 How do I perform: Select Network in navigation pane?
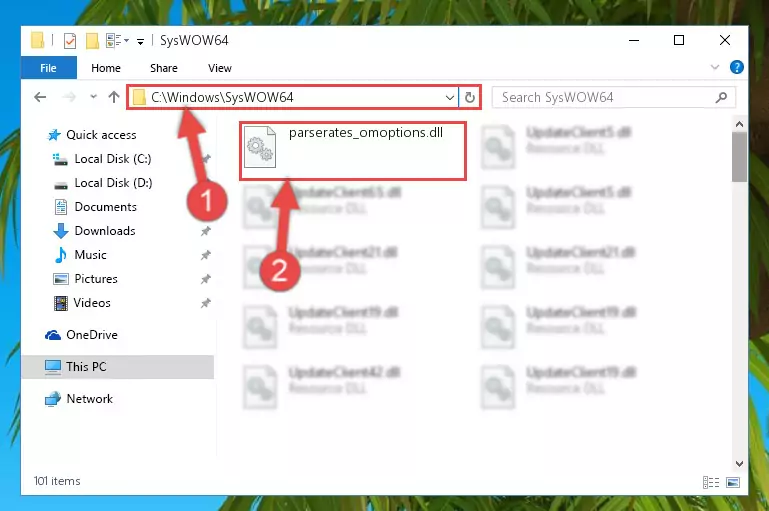pos(89,399)
